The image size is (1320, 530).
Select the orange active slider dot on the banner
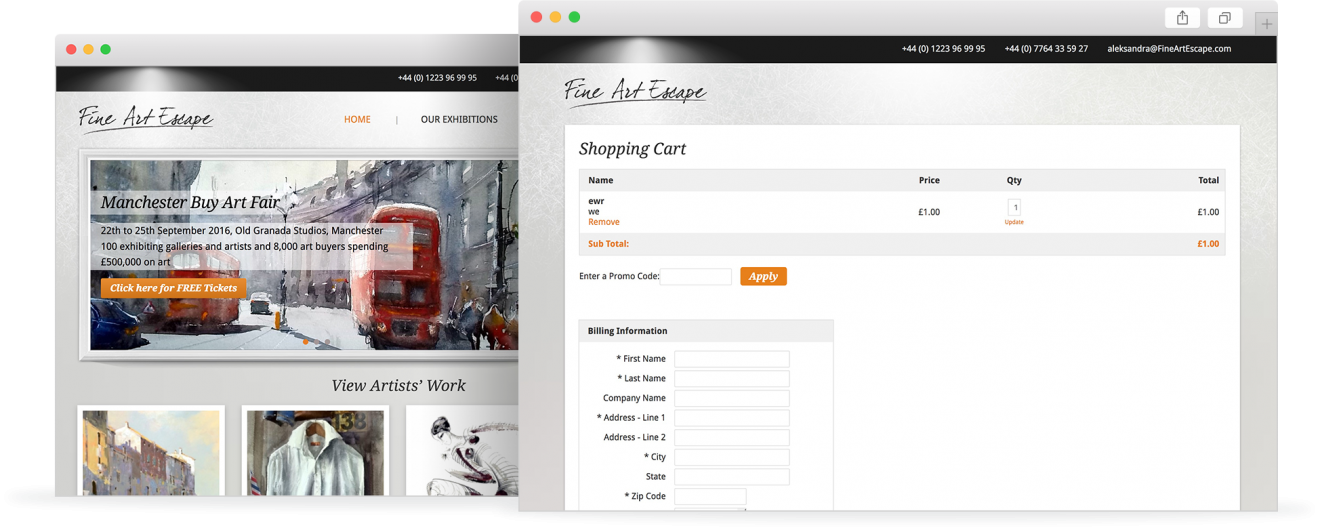click(x=306, y=342)
